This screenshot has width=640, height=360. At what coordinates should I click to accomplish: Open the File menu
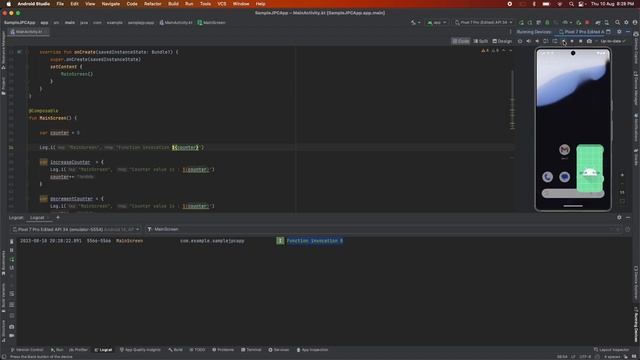tap(60, 4)
